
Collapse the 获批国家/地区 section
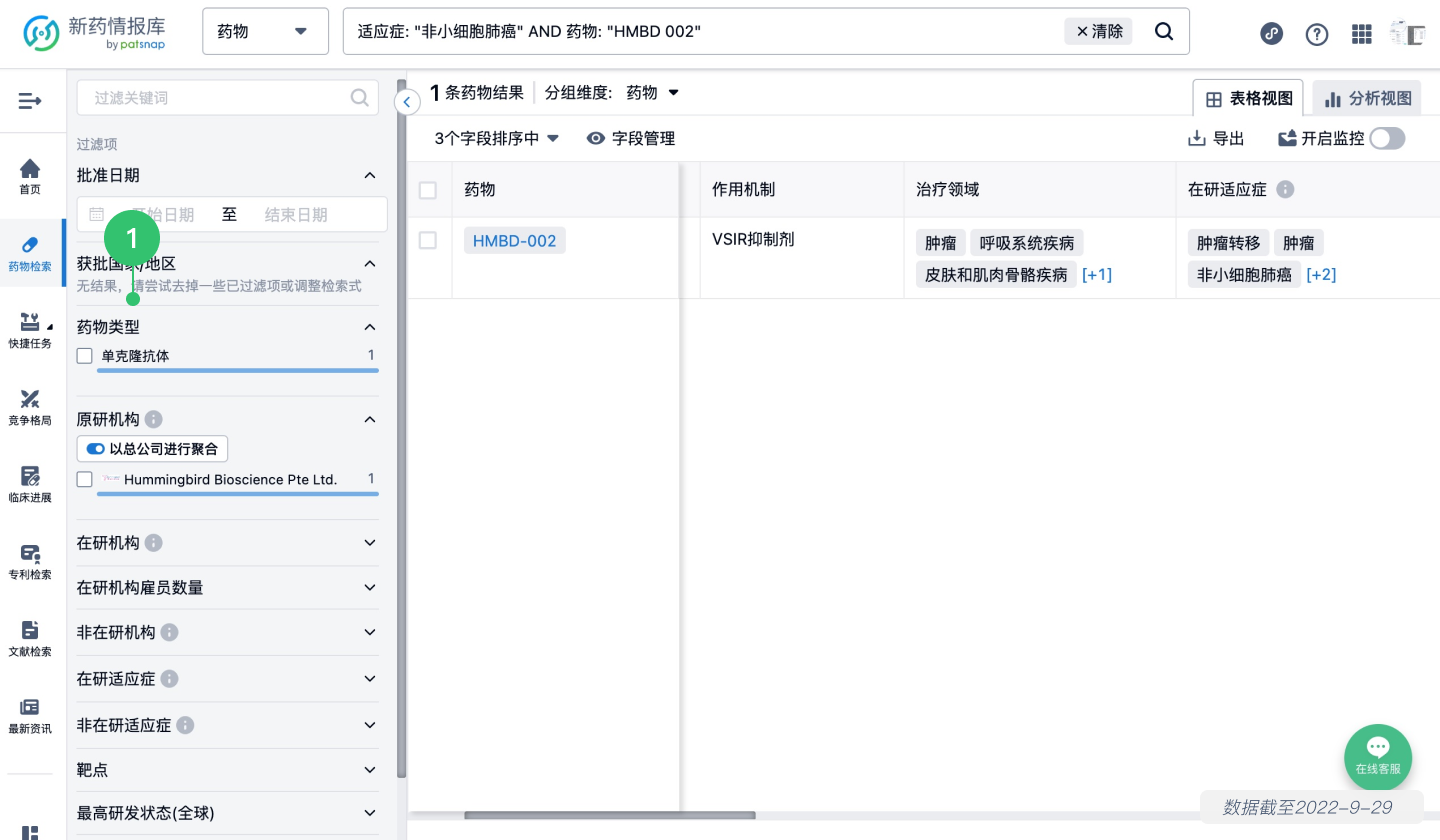click(x=370, y=263)
